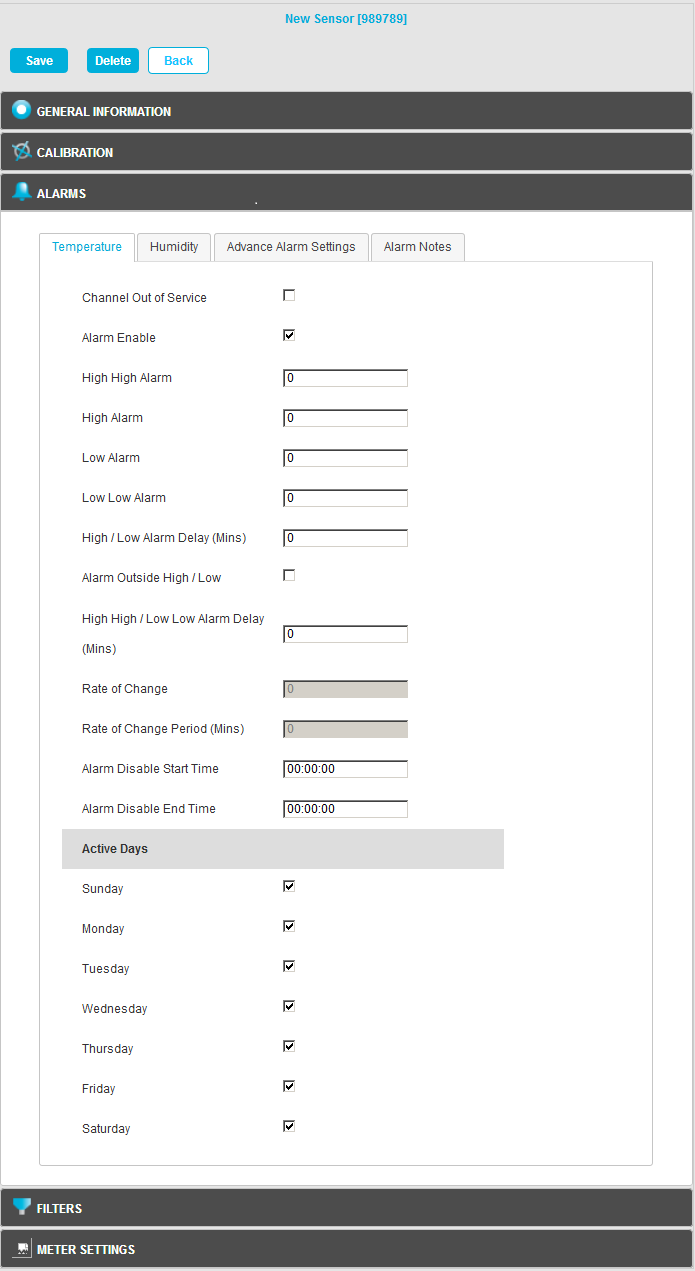Expand the Meter Settings section
Image resolution: width=695 pixels, height=1271 pixels.
click(346, 1249)
